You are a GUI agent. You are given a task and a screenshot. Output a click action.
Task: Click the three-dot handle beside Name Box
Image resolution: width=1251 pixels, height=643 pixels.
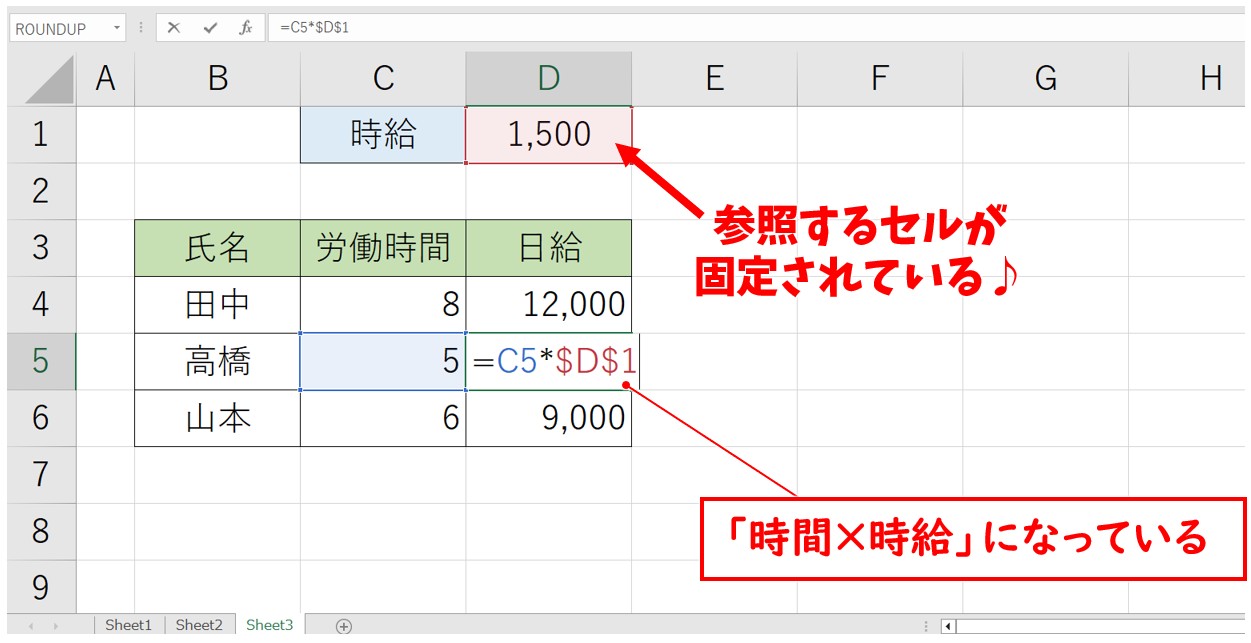click(x=141, y=28)
